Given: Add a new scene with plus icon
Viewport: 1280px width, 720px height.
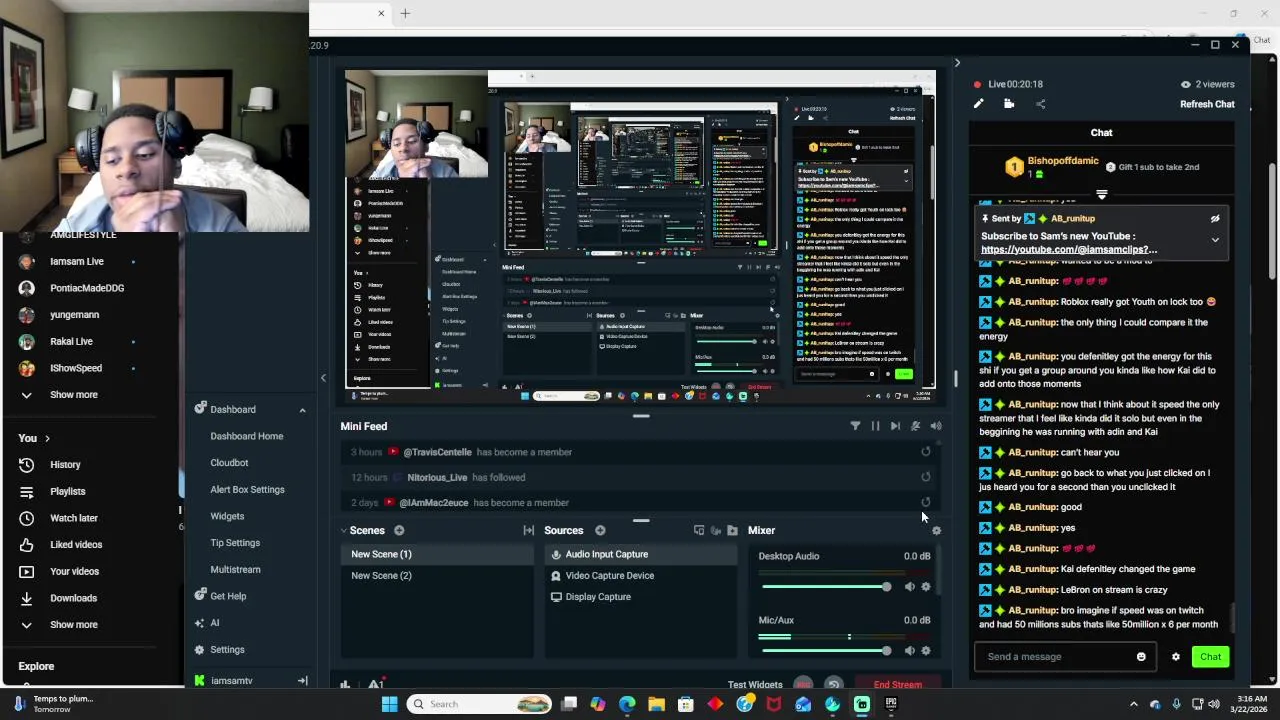Looking at the screenshot, I should pyautogui.click(x=399, y=530).
